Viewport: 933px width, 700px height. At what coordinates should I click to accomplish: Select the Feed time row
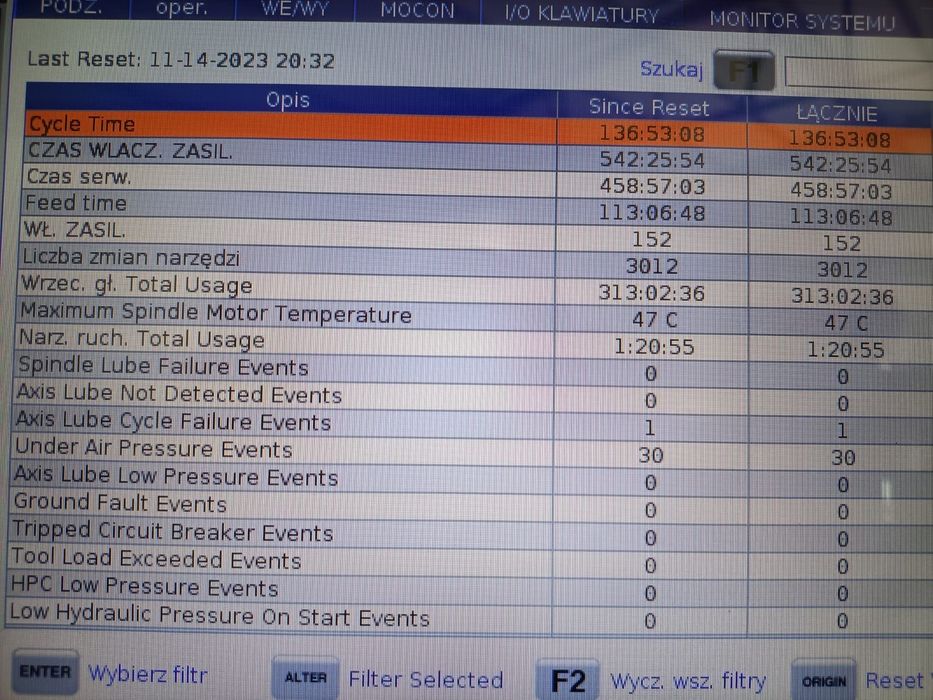click(477, 208)
